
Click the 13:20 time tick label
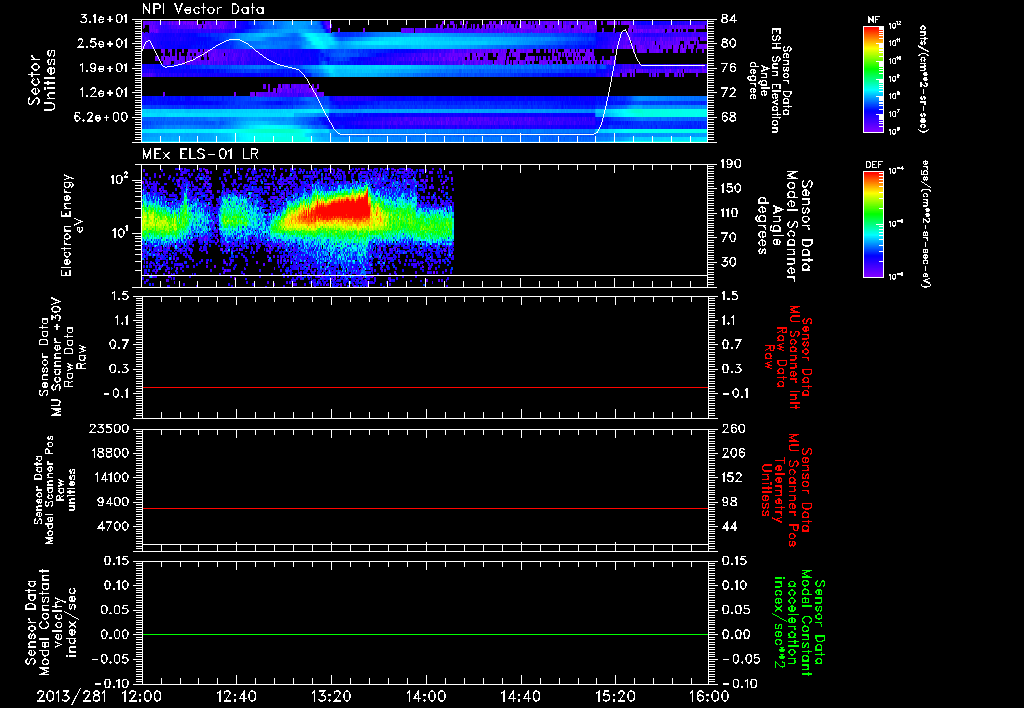click(x=331, y=696)
